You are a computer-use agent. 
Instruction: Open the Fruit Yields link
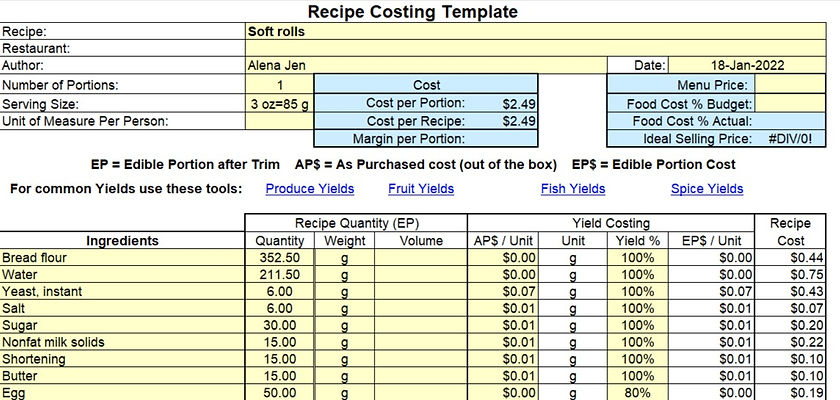[421, 189]
